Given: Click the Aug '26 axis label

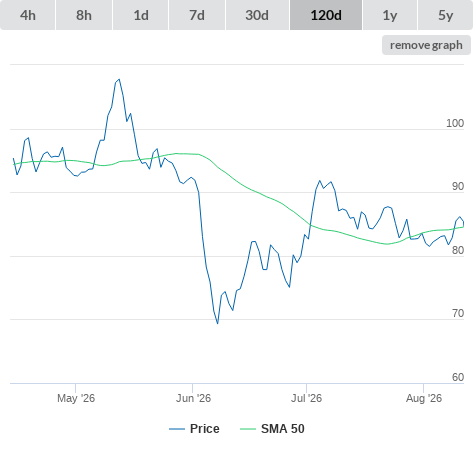Looking at the screenshot, I should click(424, 398).
